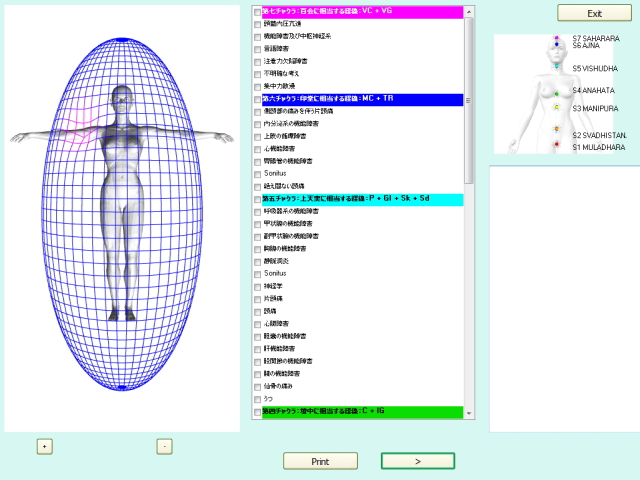
Task: Click the minus zoom button below aura model
Action: 165,446
